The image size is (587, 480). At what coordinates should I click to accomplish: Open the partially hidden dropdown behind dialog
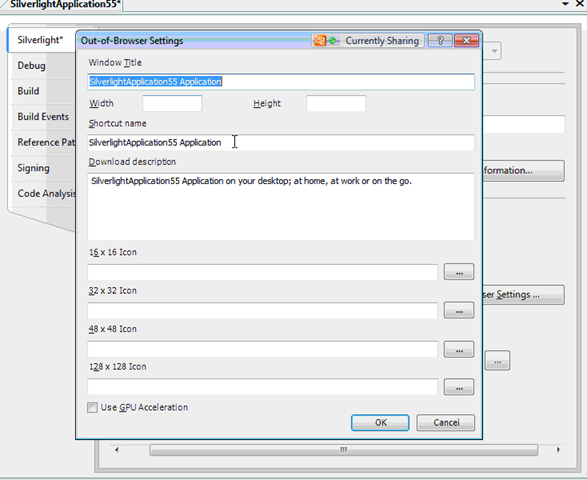[493, 51]
